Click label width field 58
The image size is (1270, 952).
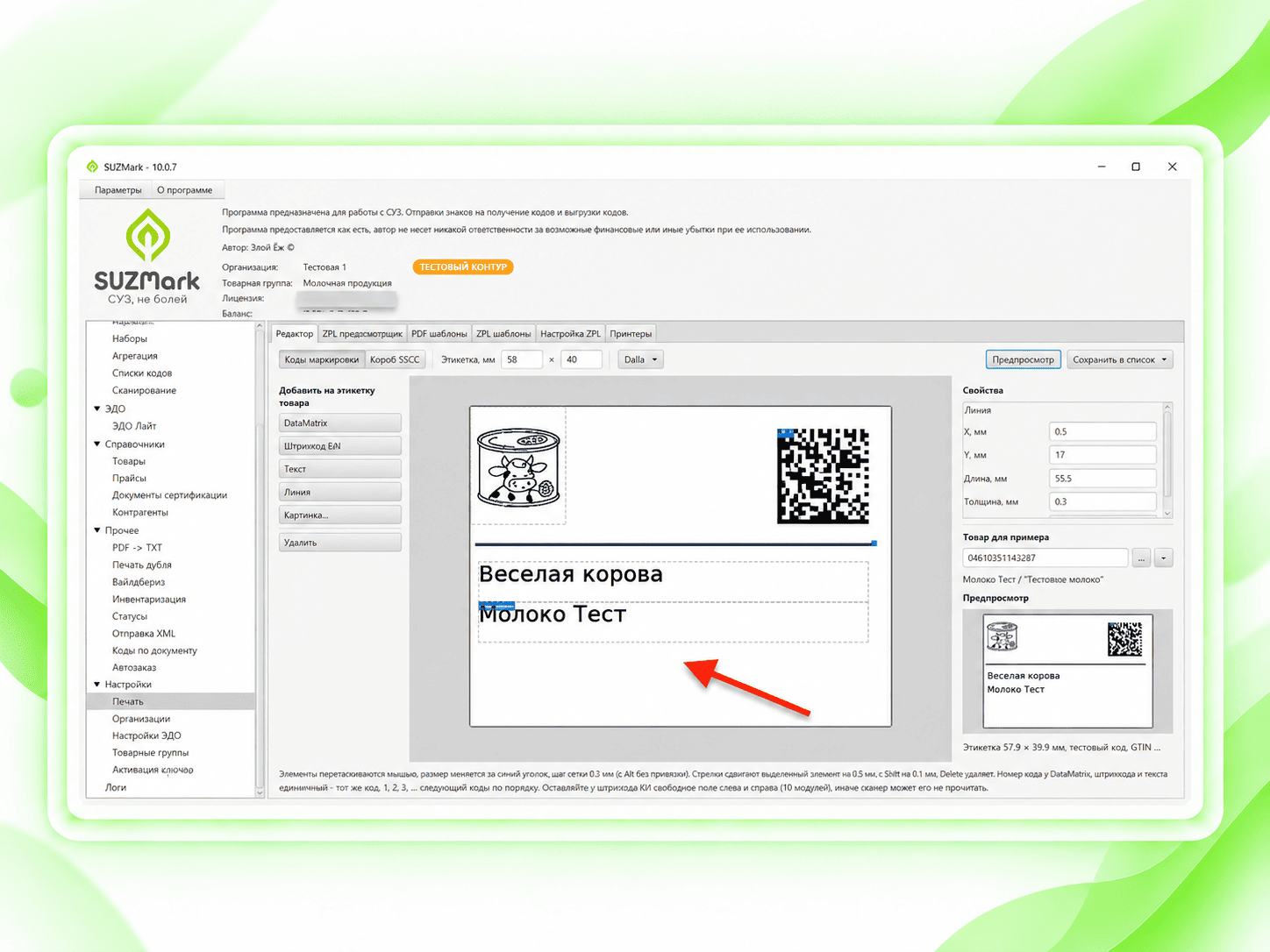tap(521, 359)
